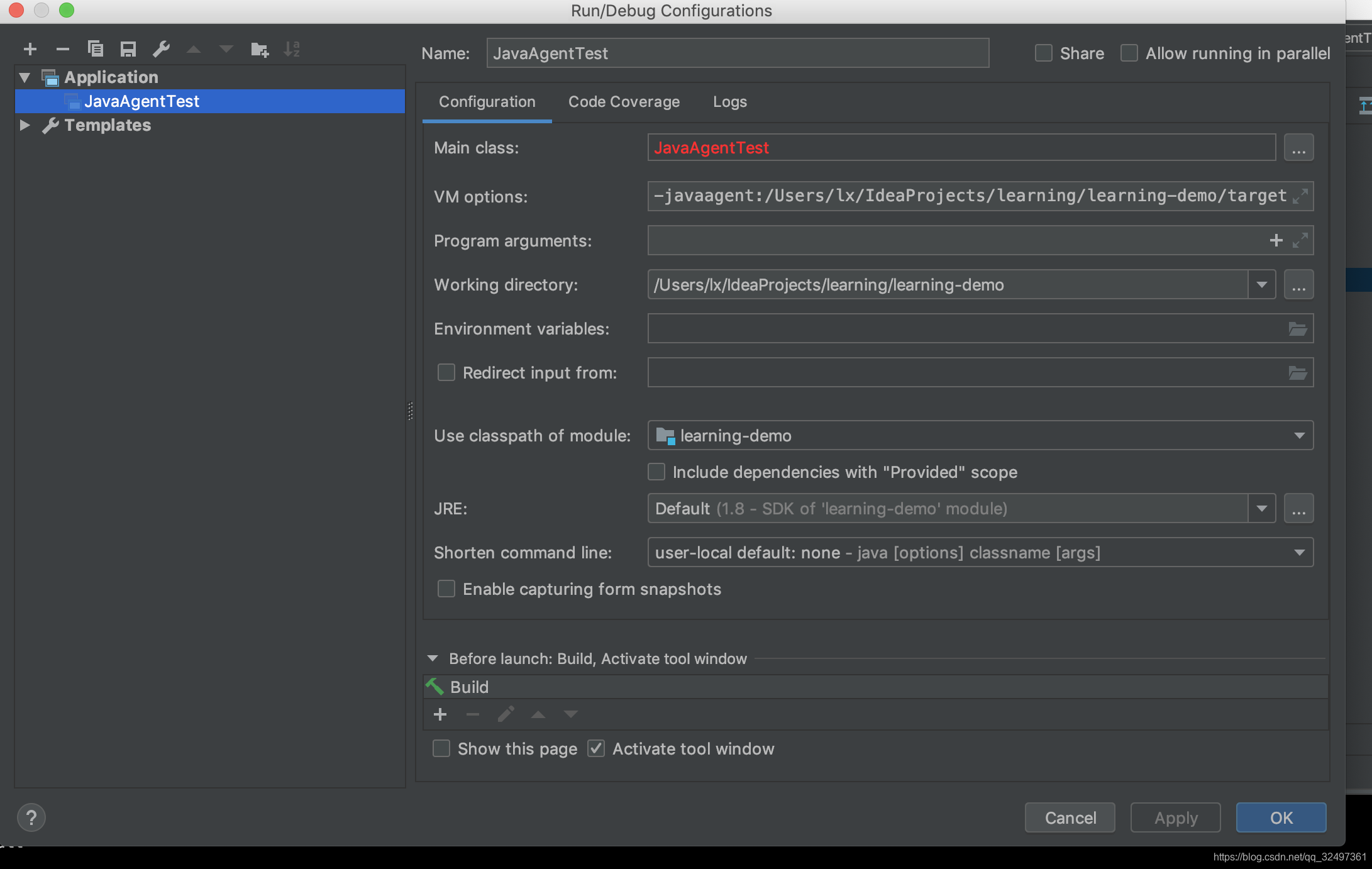1372x869 pixels.
Task: Switch to the Code Coverage tab
Action: 624,102
